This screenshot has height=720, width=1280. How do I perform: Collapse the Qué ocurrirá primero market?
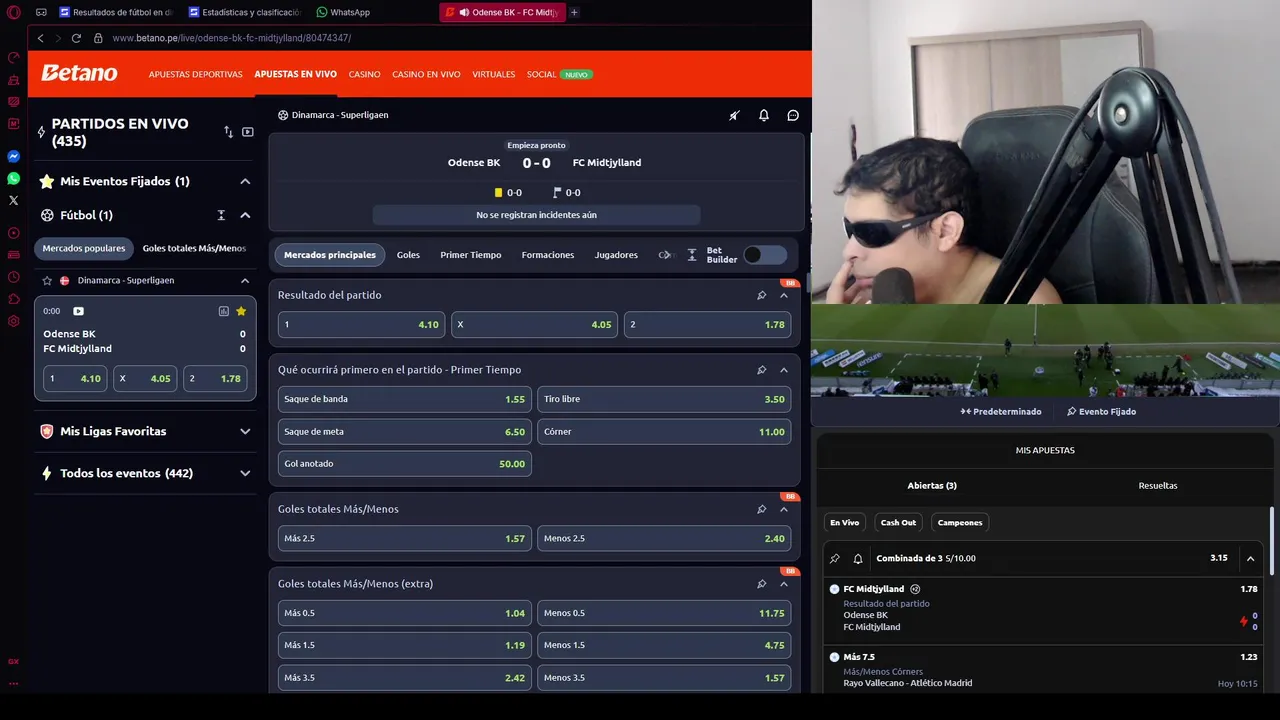click(784, 370)
